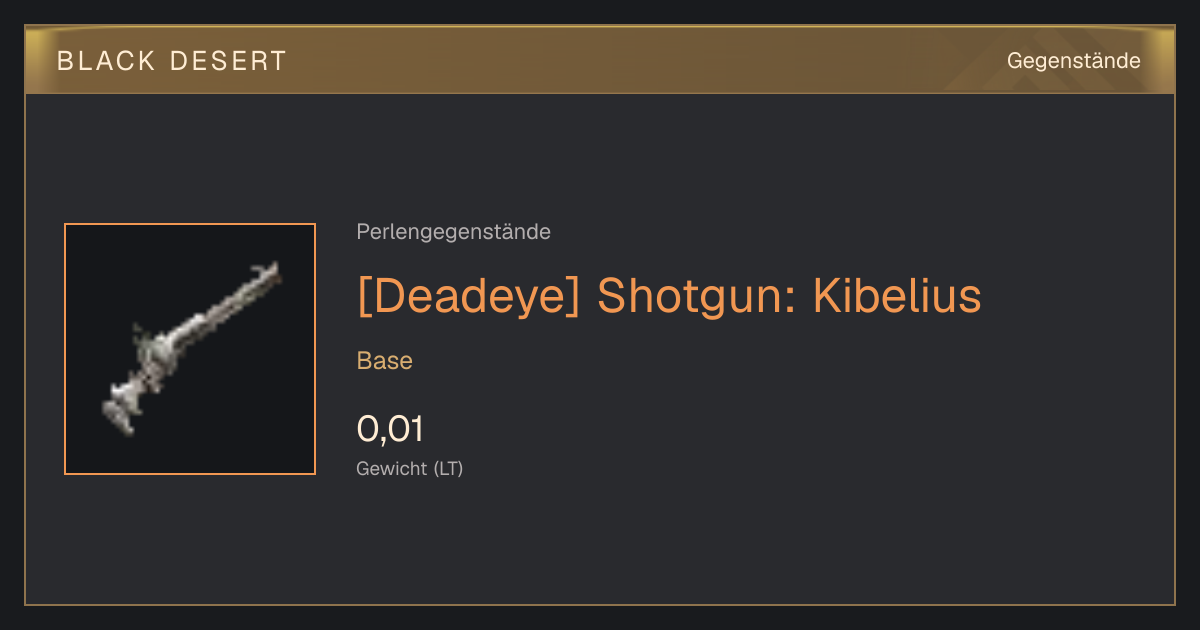Click the shotgun item icon
The width and height of the screenshot is (1200, 630).
(x=190, y=349)
